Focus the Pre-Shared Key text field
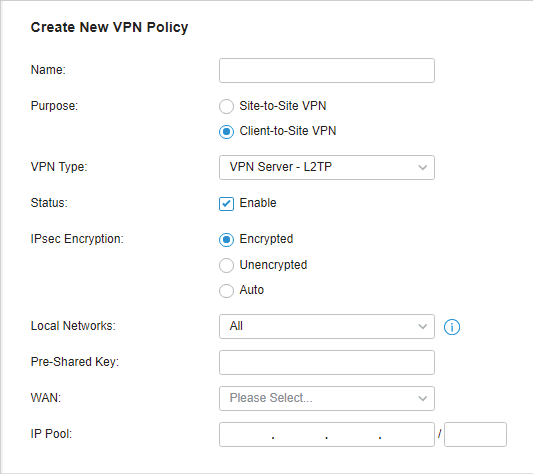This screenshot has width=533, height=474. [327, 362]
